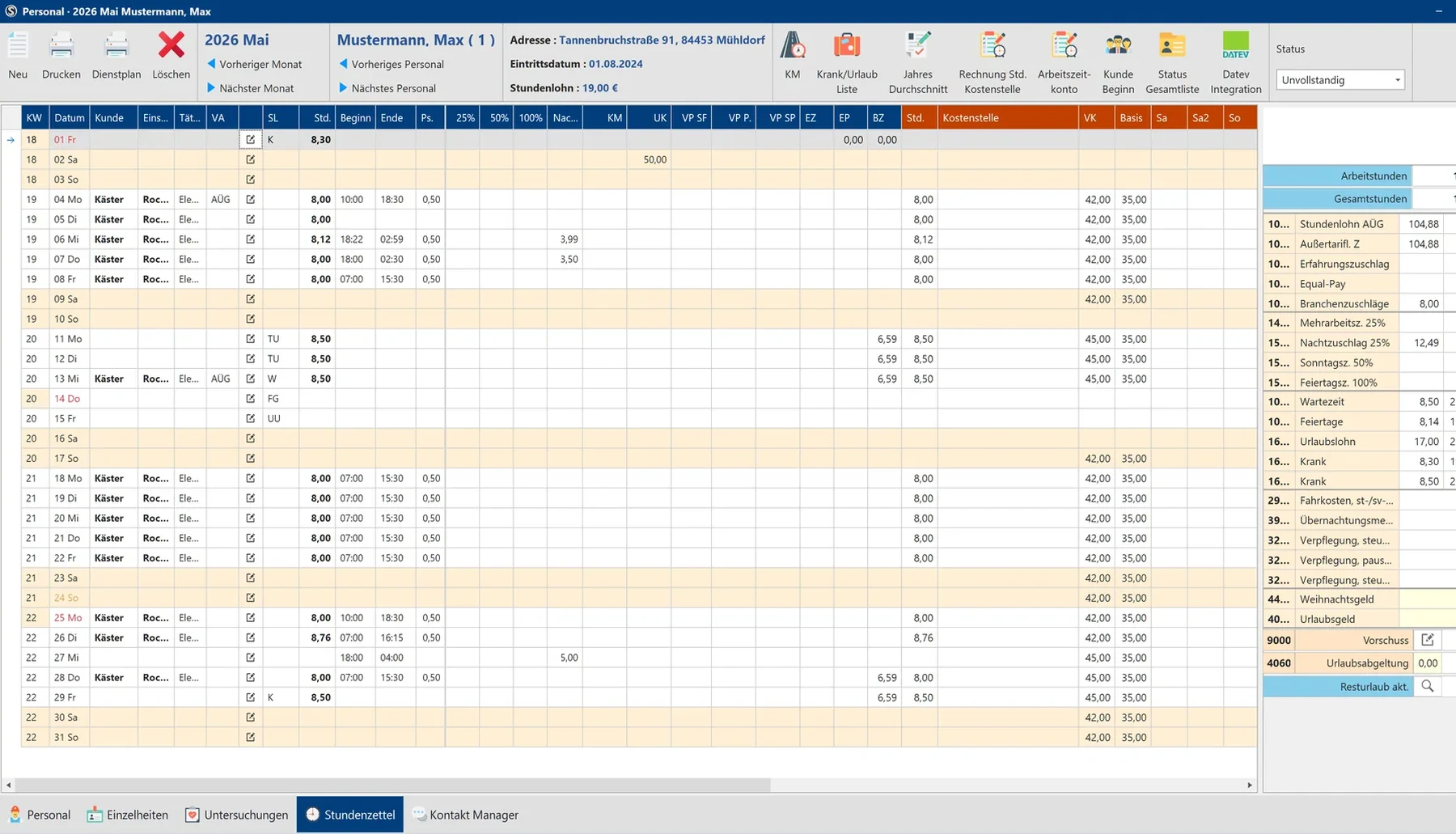The image size is (1456, 834).
Task: Select the Urlaubslohn row
Action: pyautogui.click(x=1359, y=442)
